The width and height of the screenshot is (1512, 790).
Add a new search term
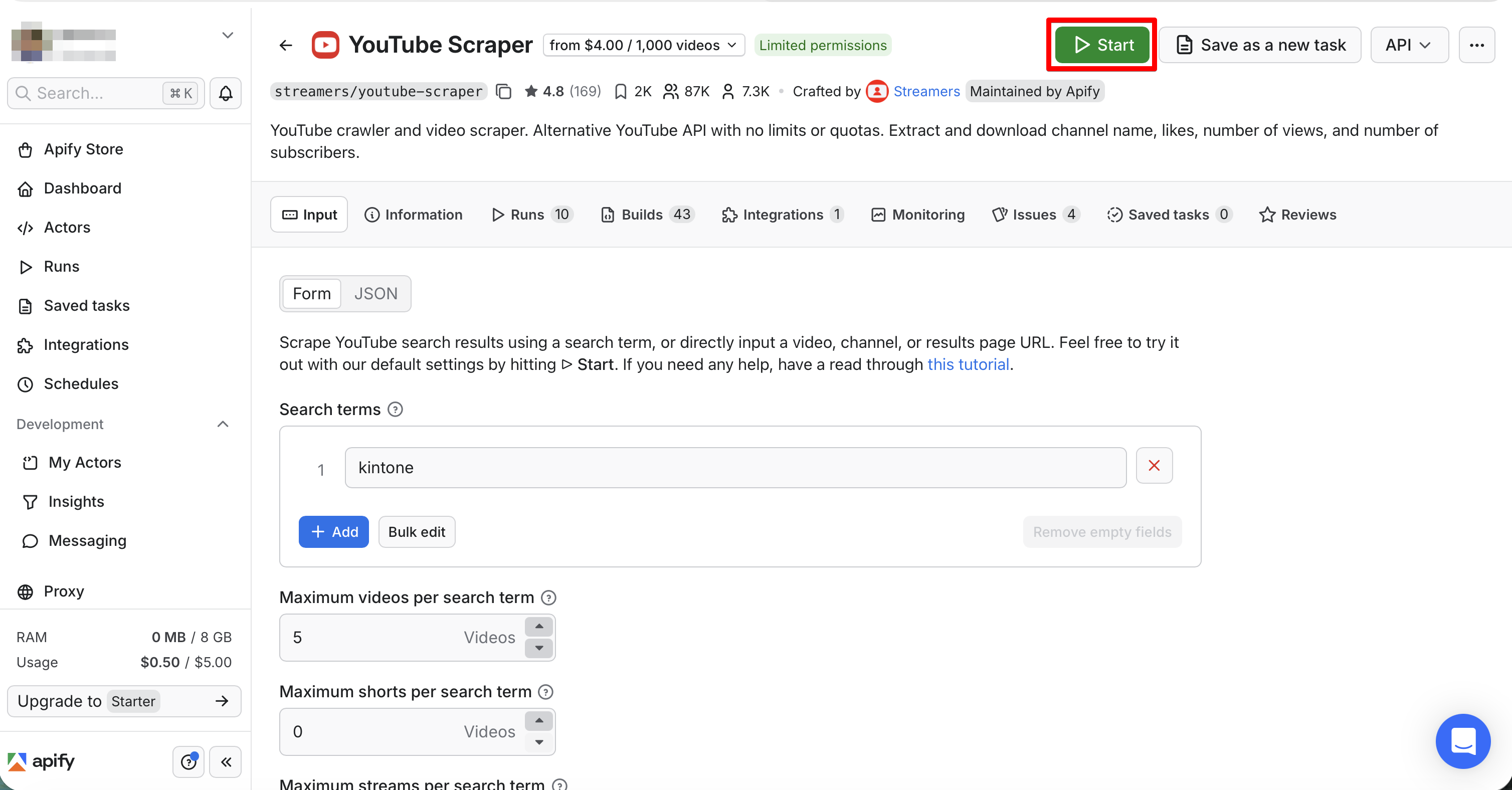pyautogui.click(x=333, y=532)
